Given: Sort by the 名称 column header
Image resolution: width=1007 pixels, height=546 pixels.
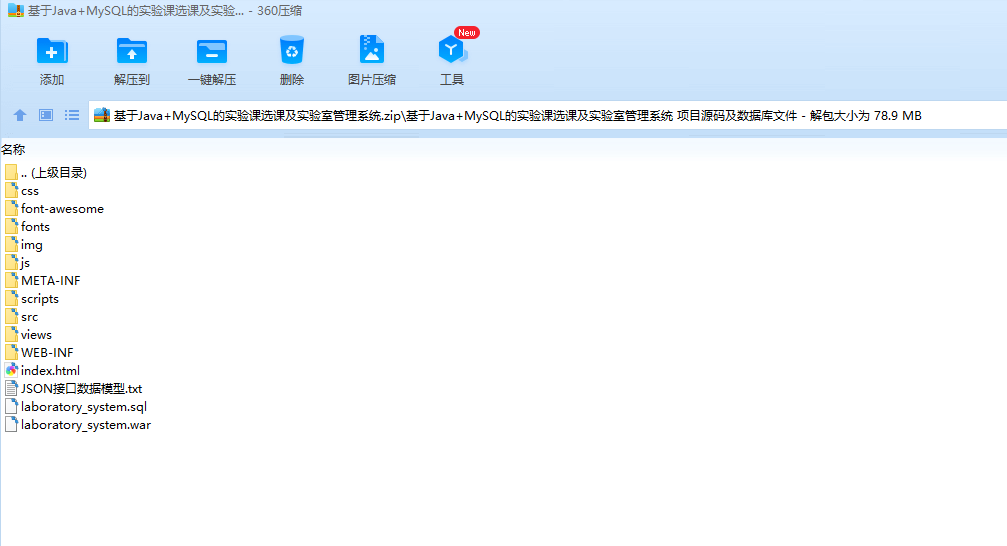Looking at the screenshot, I should [x=13, y=150].
